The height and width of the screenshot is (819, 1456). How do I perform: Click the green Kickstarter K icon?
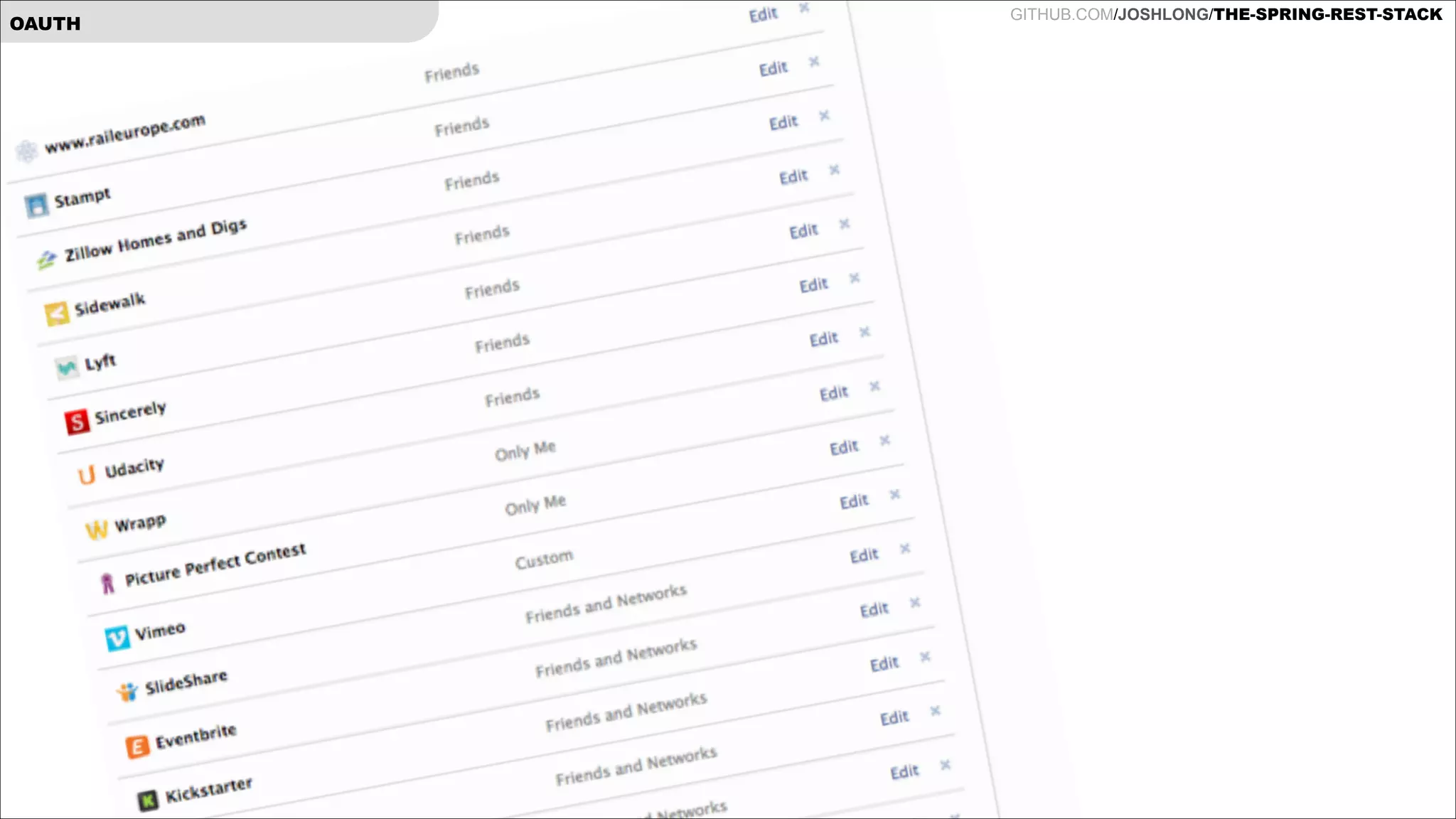147,801
